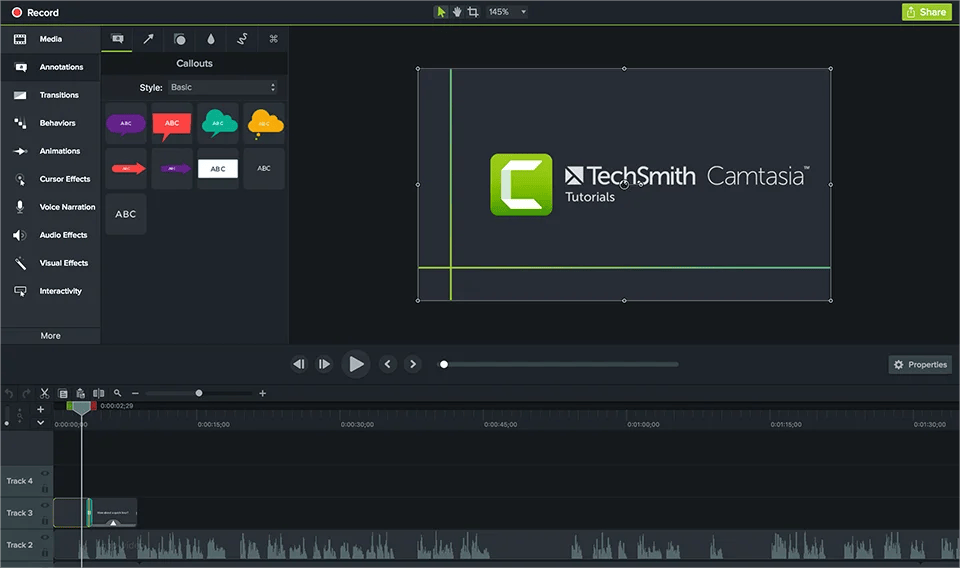Open the Properties panel
This screenshot has height=568, width=960.
tap(920, 365)
